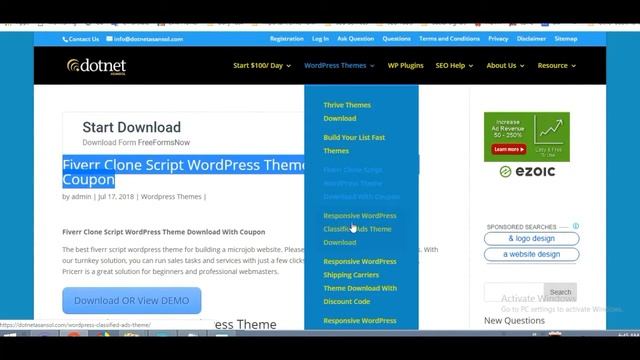Viewport: 640px width, 360px height.
Task: Expand the WordPress Themes menu
Action: point(339,66)
